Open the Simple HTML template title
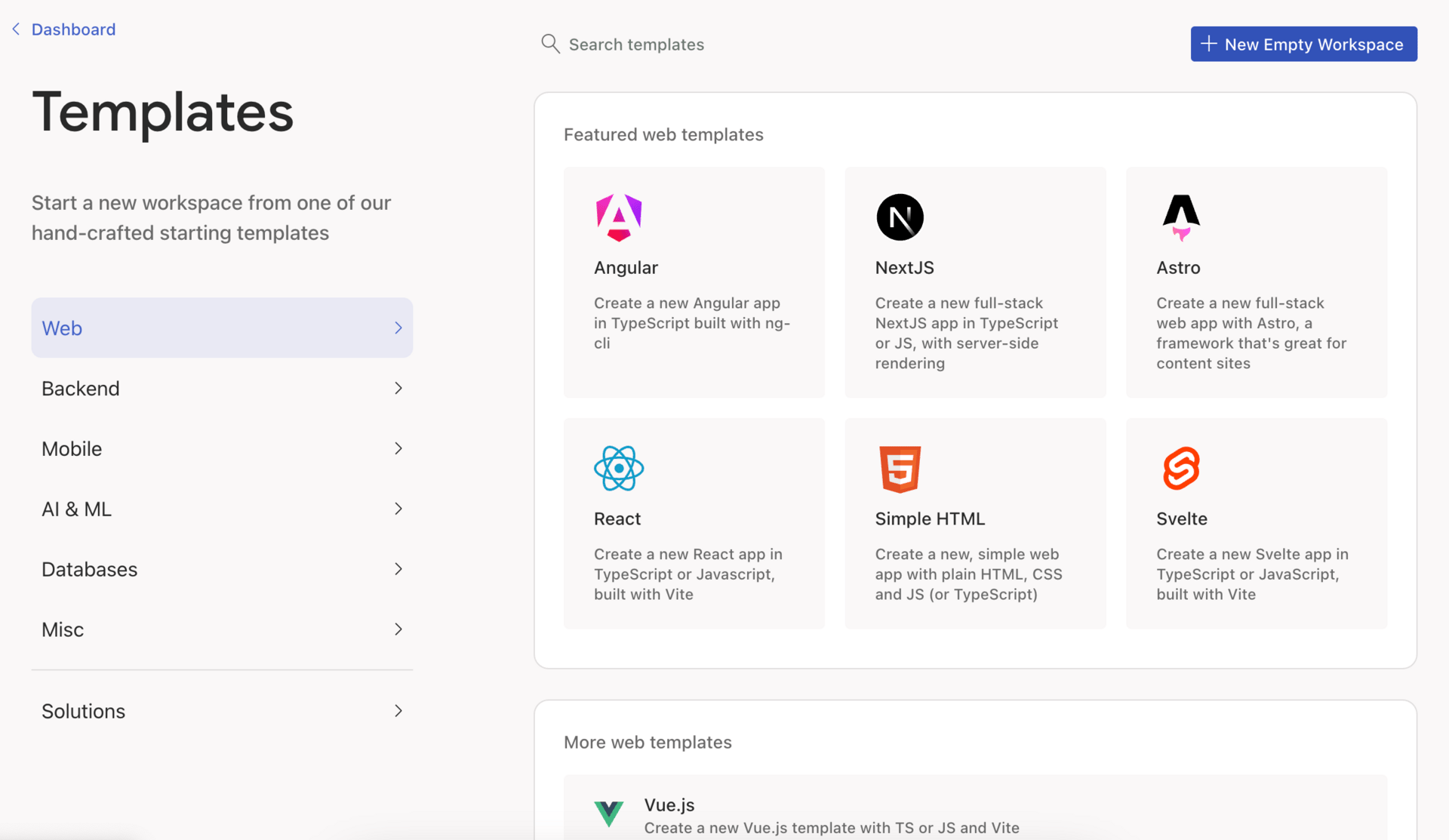This screenshot has height=840, width=1449. [x=930, y=518]
